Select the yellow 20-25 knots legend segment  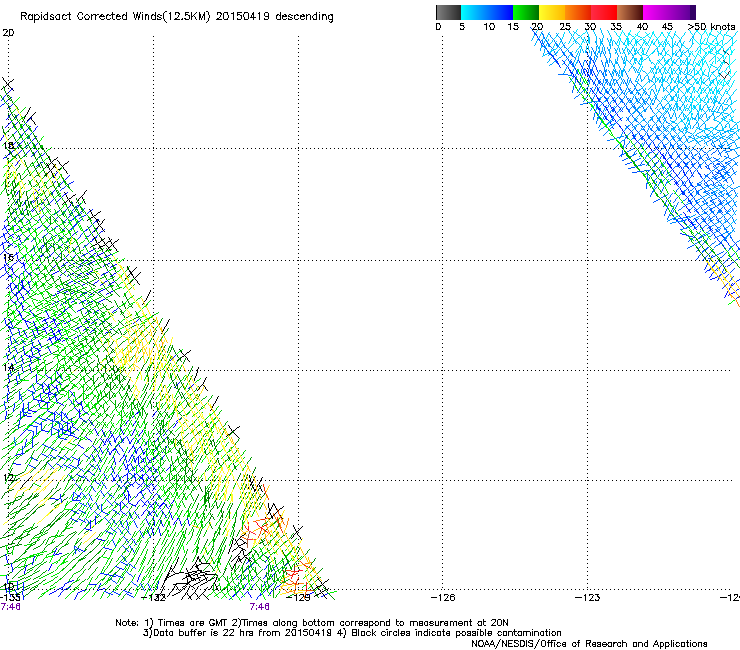[x=552, y=12]
